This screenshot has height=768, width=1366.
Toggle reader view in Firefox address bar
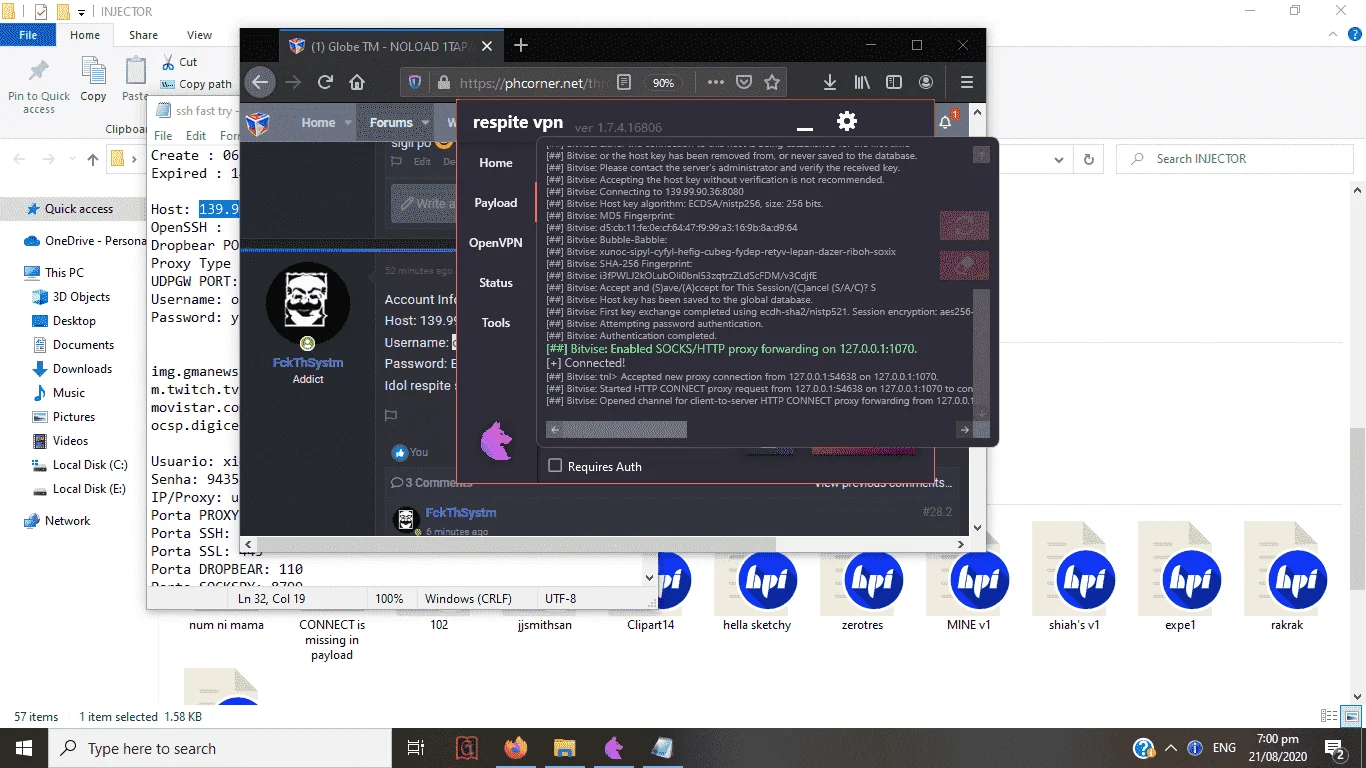click(x=624, y=83)
